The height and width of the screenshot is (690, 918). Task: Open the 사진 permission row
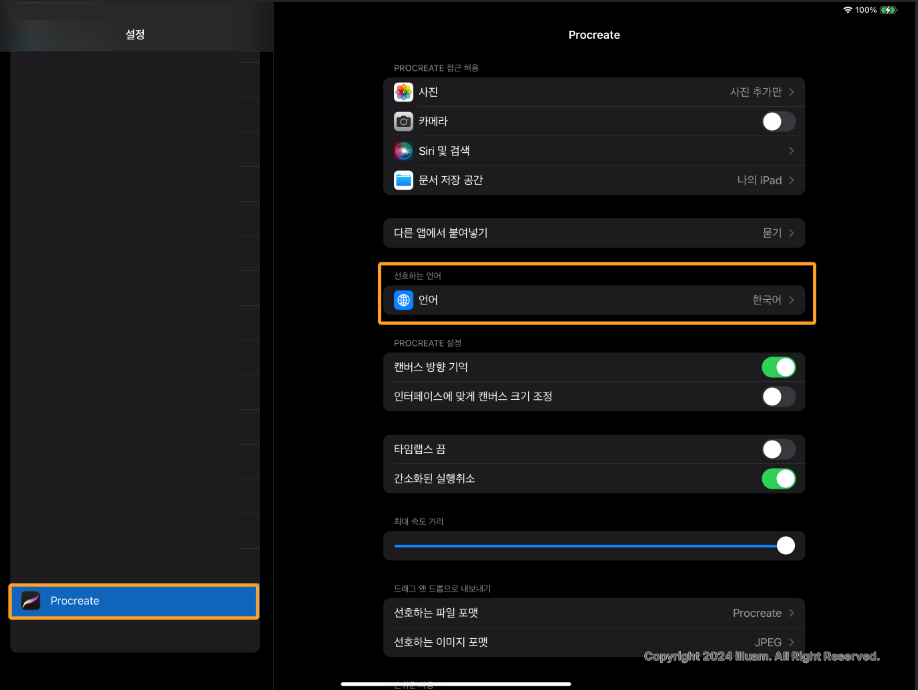coord(594,92)
